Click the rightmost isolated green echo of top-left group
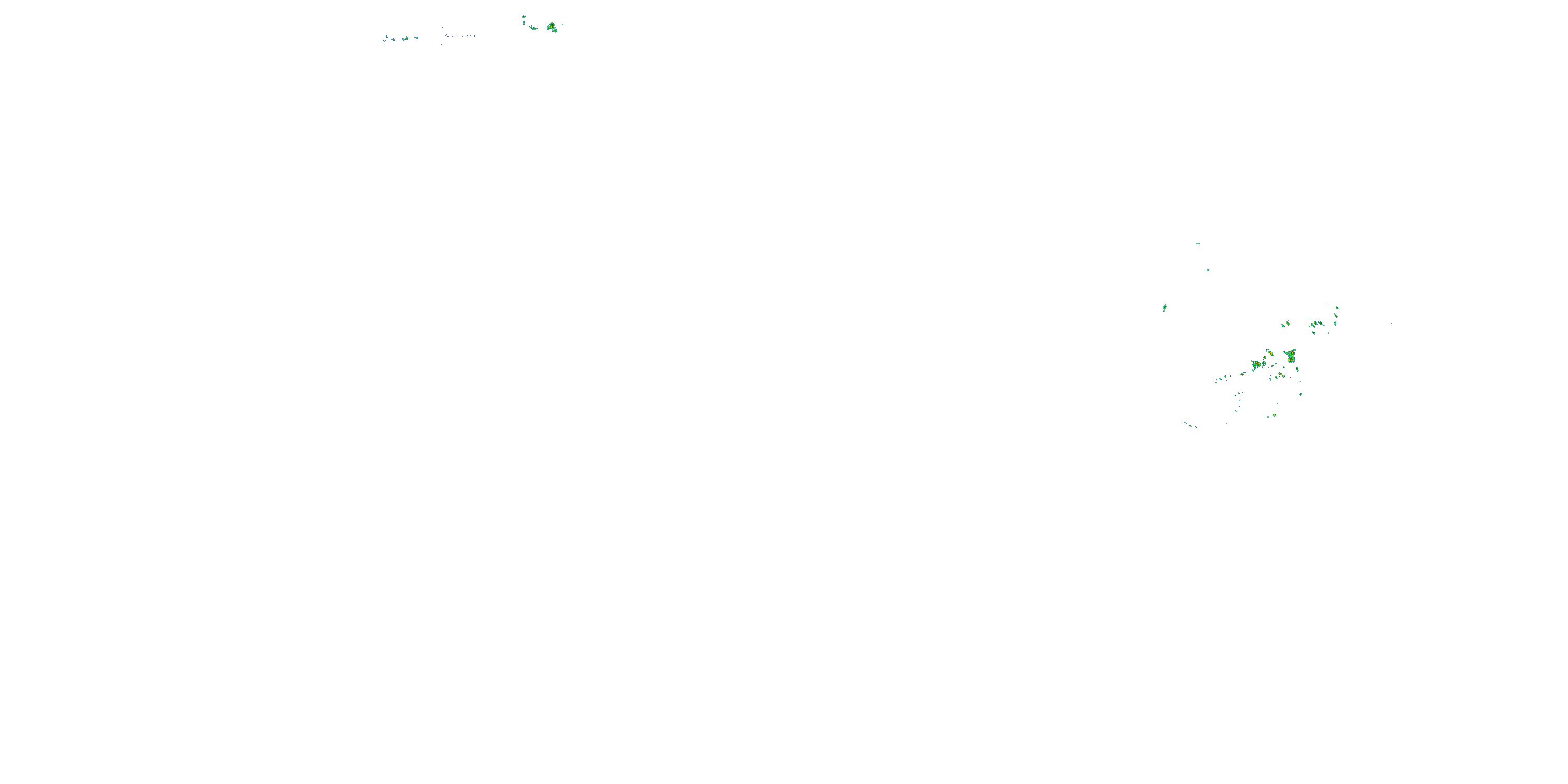 point(417,38)
